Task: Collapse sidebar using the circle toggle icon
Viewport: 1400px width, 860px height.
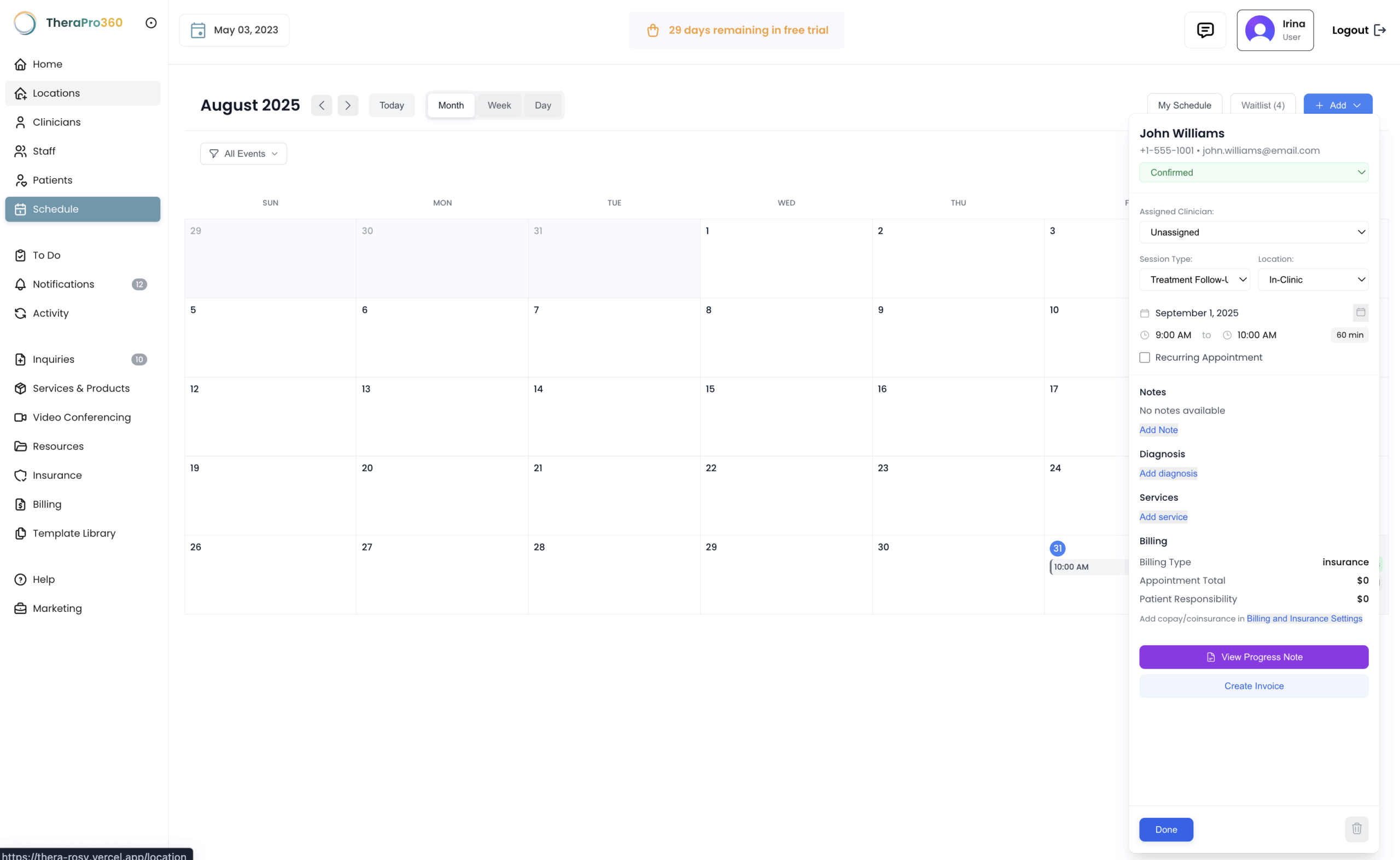Action: (x=151, y=23)
